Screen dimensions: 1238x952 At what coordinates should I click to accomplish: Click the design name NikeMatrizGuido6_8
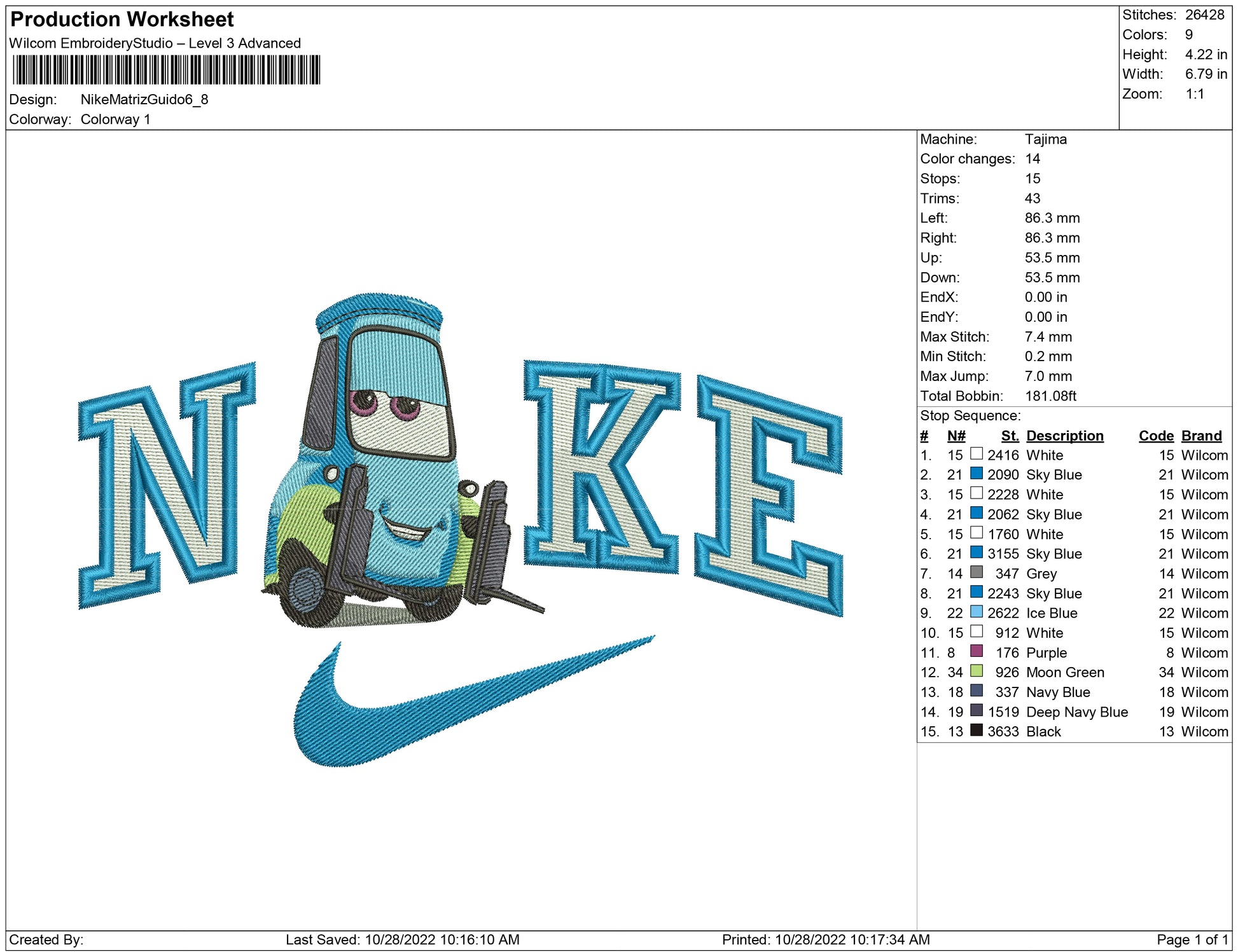pyautogui.click(x=144, y=99)
